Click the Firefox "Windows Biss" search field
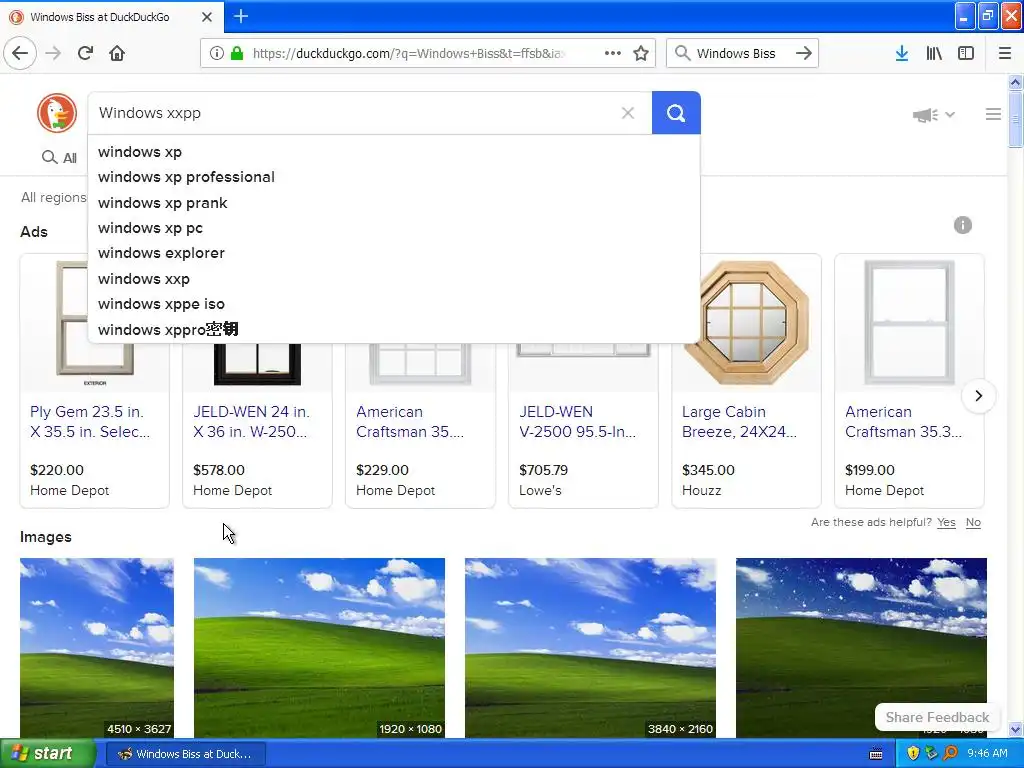Viewport: 1024px width, 768px height. tap(736, 54)
